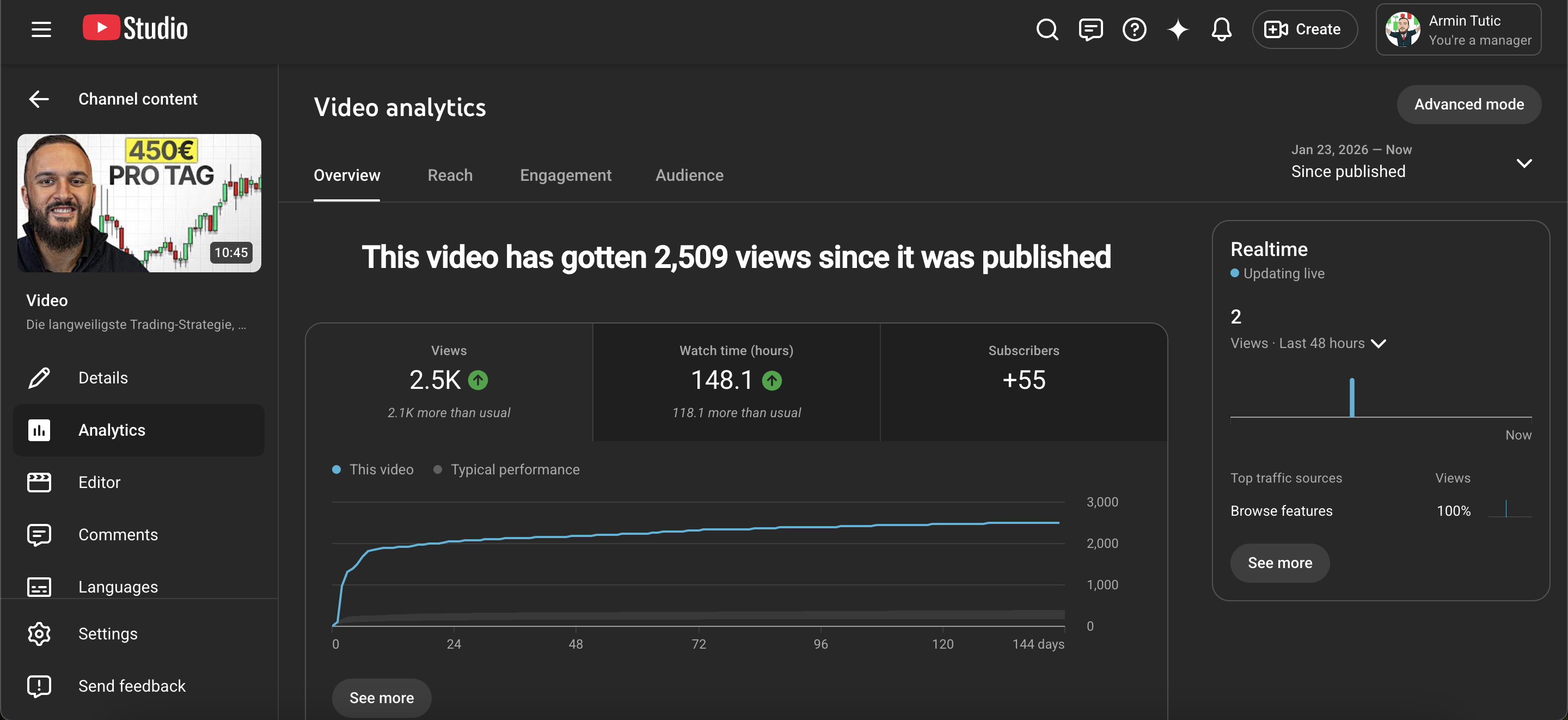1568x720 pixels.
Task: Click See more under Realtime panel
Action: (x=1279, y=563)
